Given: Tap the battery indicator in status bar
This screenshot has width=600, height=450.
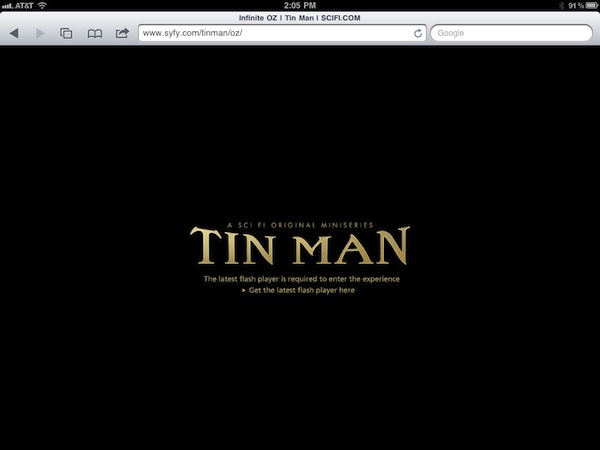Looking at the screenshot, I should pos(592,5).
